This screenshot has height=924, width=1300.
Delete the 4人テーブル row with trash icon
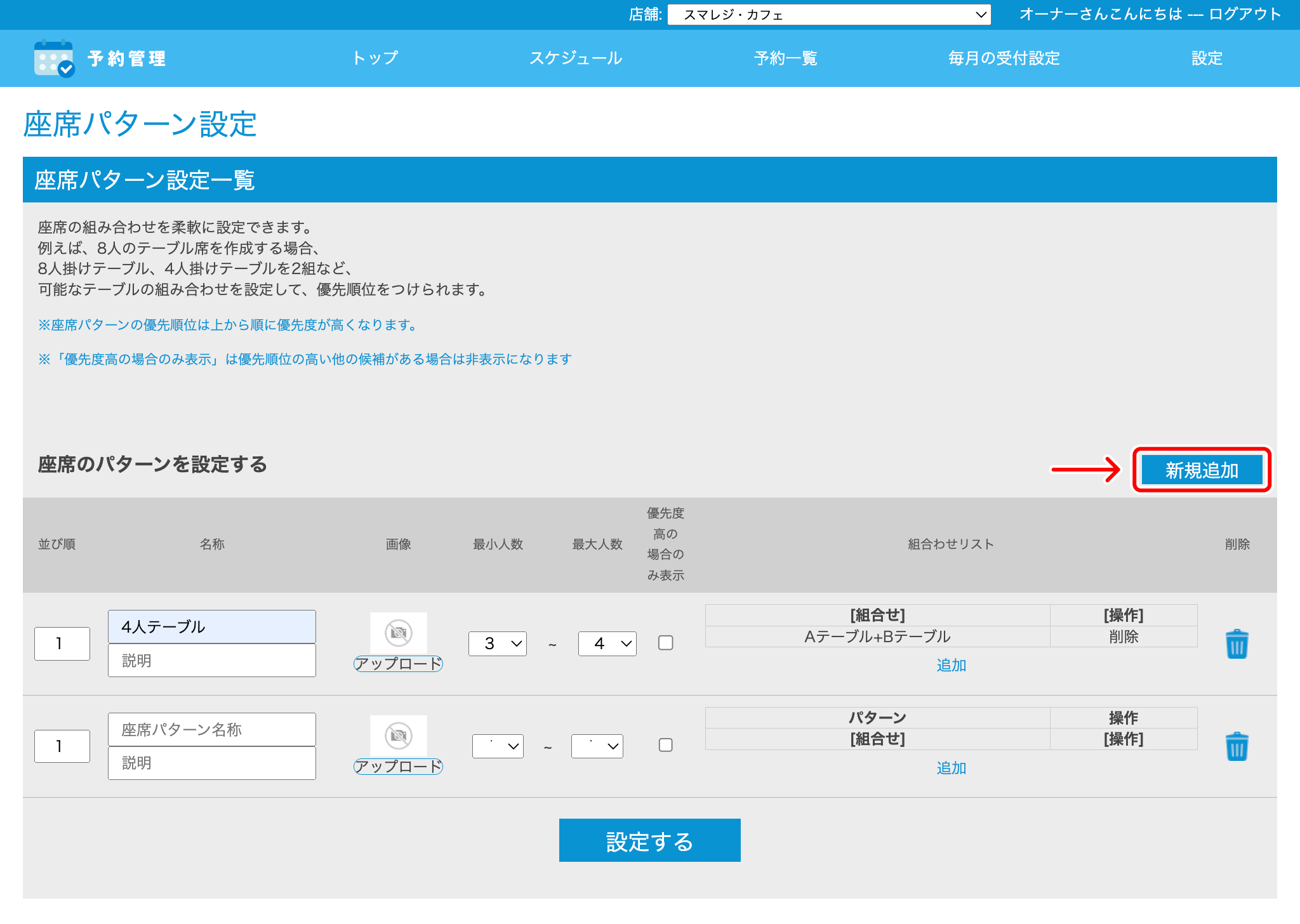click(x=1237, y=644)
